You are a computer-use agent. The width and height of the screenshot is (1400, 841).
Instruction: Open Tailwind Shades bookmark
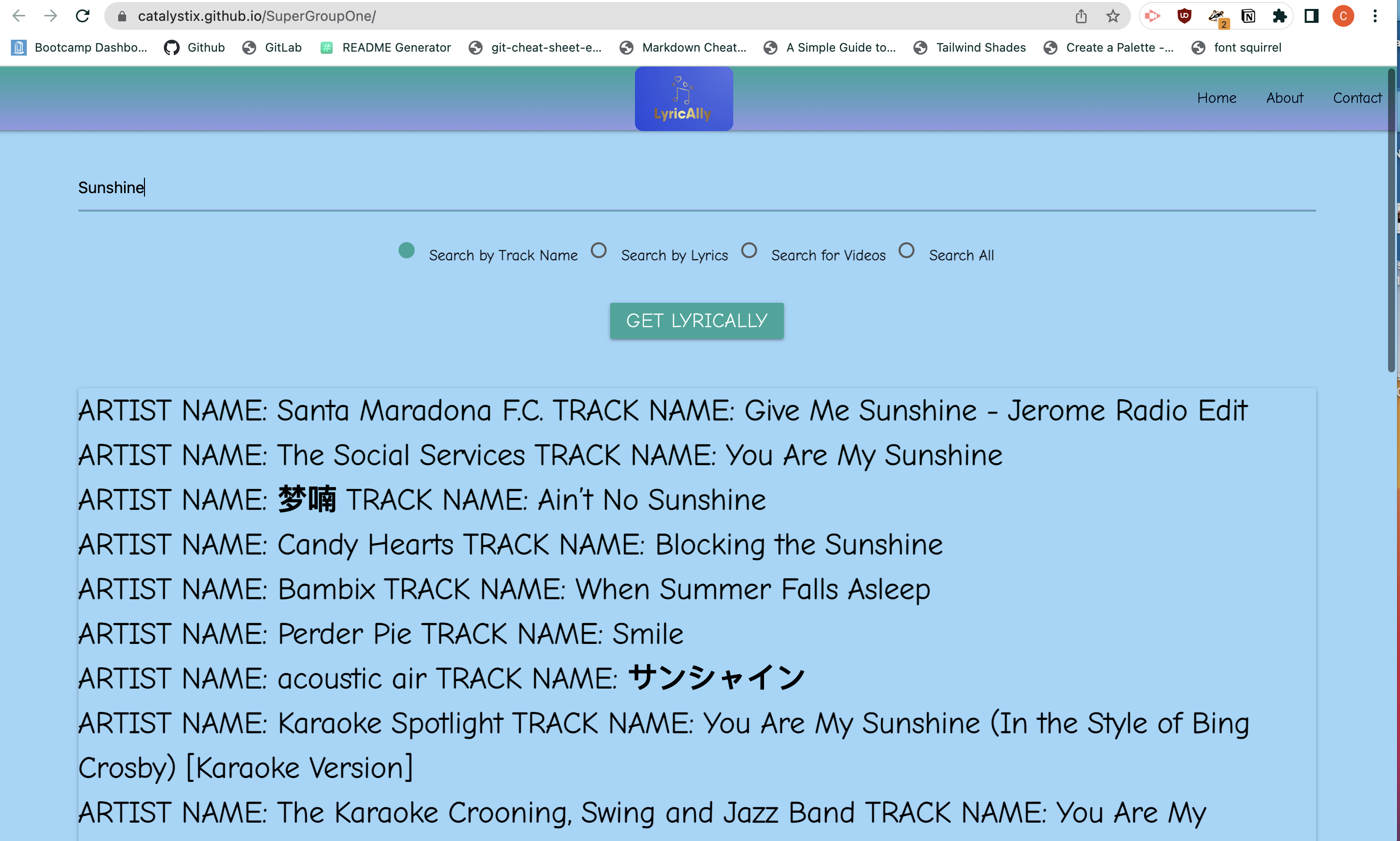tap(970, 48)
